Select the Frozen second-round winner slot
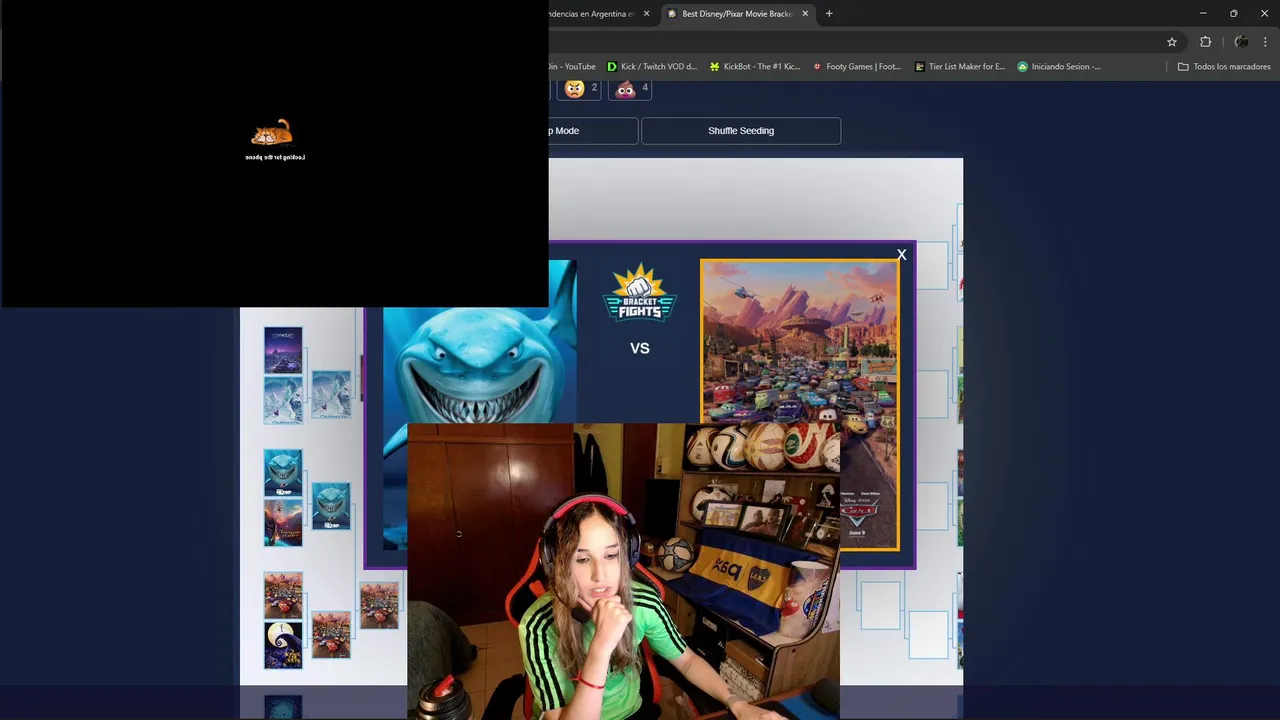This screenshot has width=1280, height=720. click(x=331, y=394)
